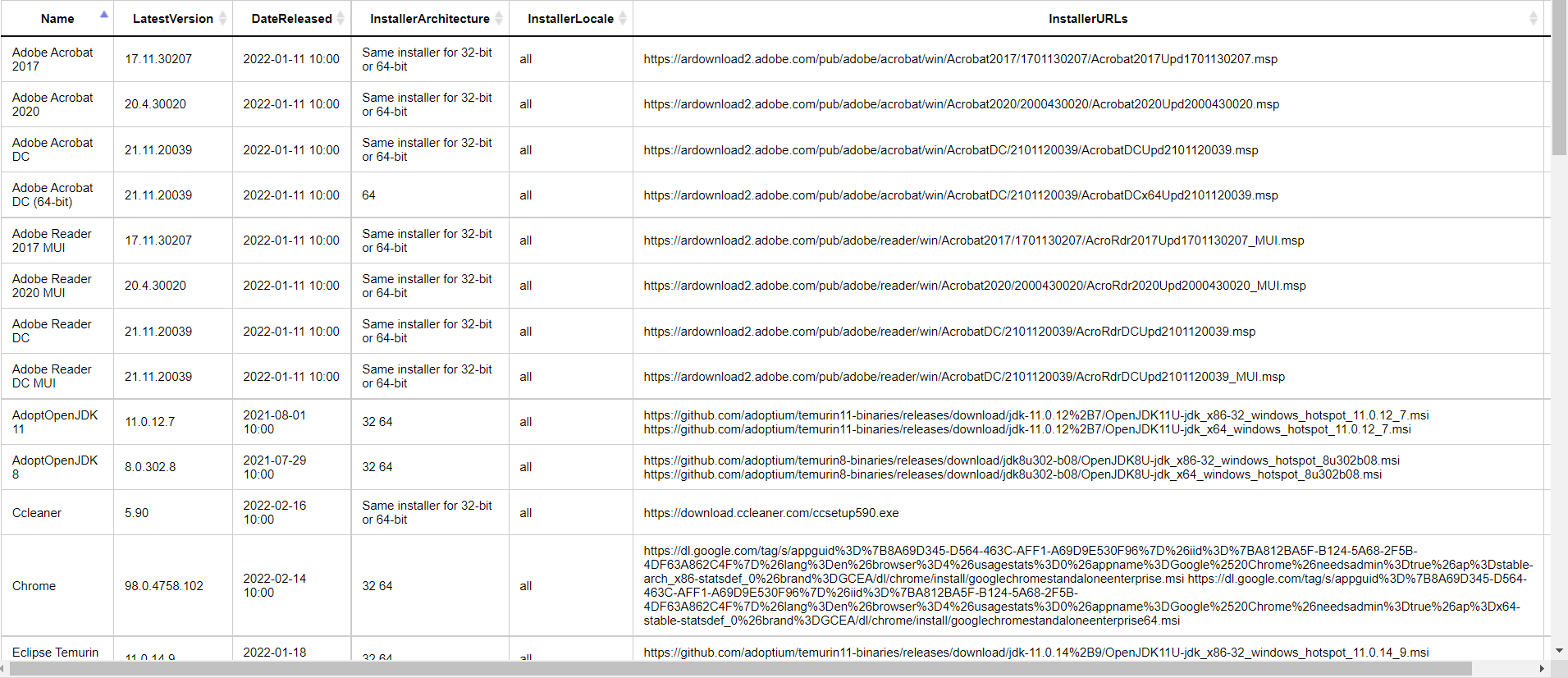This screenshot has width=1568, height=678.
Task: Click the AdoptOpenJDK 8 name cell
Action: tap(55, 467)
